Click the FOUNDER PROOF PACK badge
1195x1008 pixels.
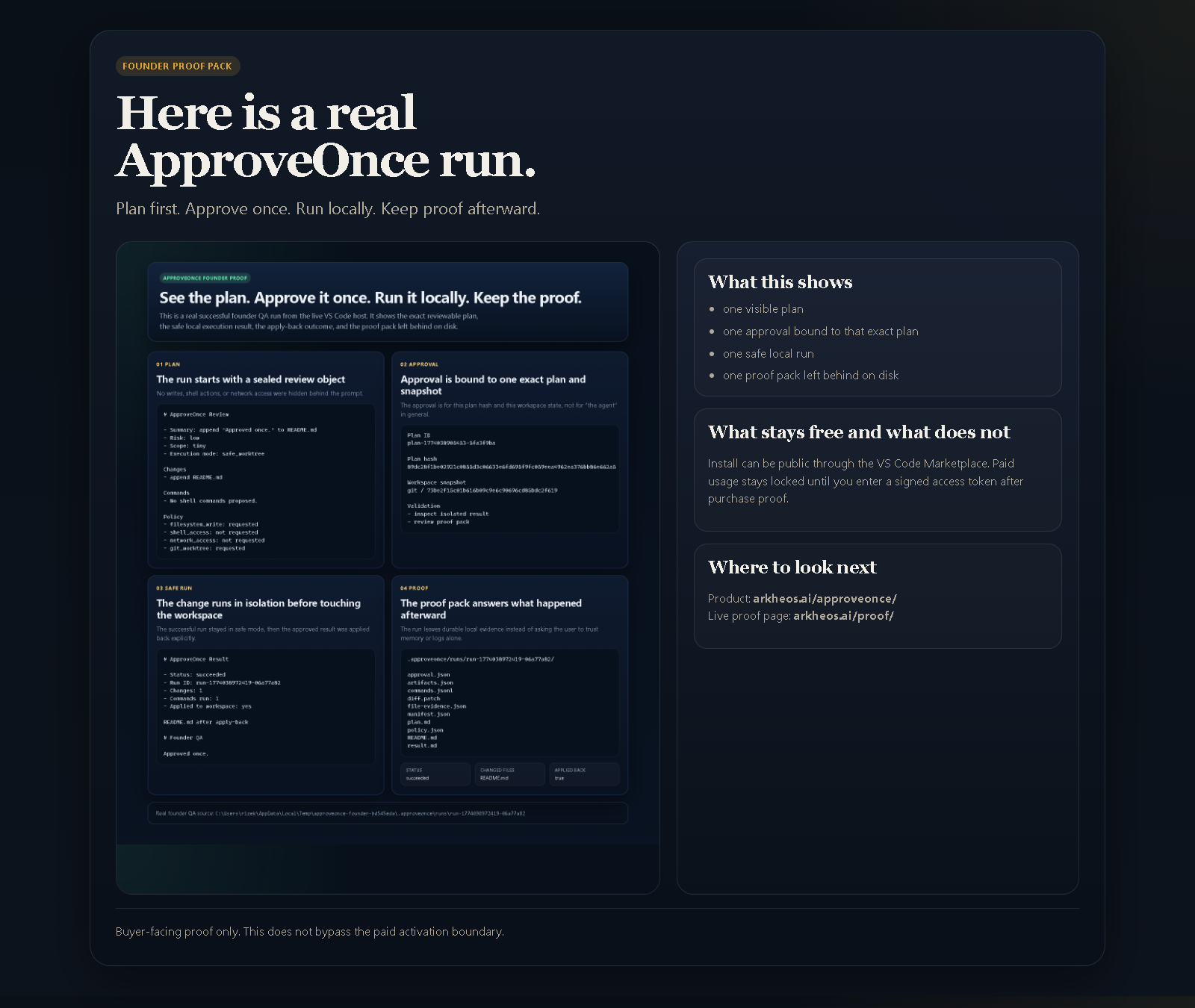coord(177,66)
